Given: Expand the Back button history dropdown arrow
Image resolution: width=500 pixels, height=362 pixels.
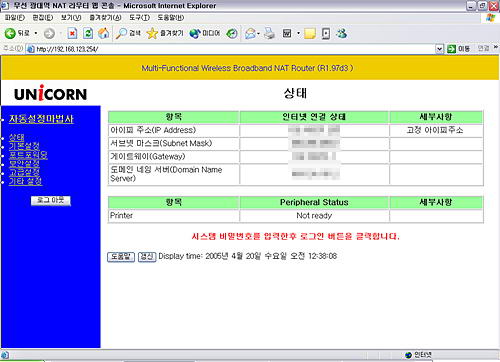Looking at the screenshot, I should coord(36,33).
